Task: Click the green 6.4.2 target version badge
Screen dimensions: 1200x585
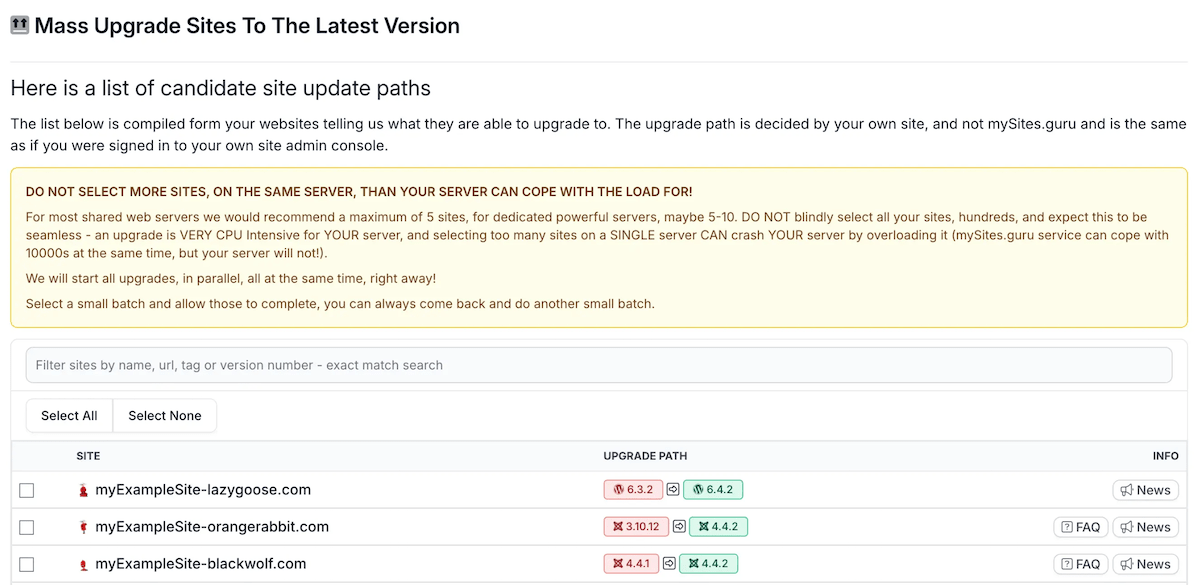Action: pyautogui.click(x=713, y=490)
